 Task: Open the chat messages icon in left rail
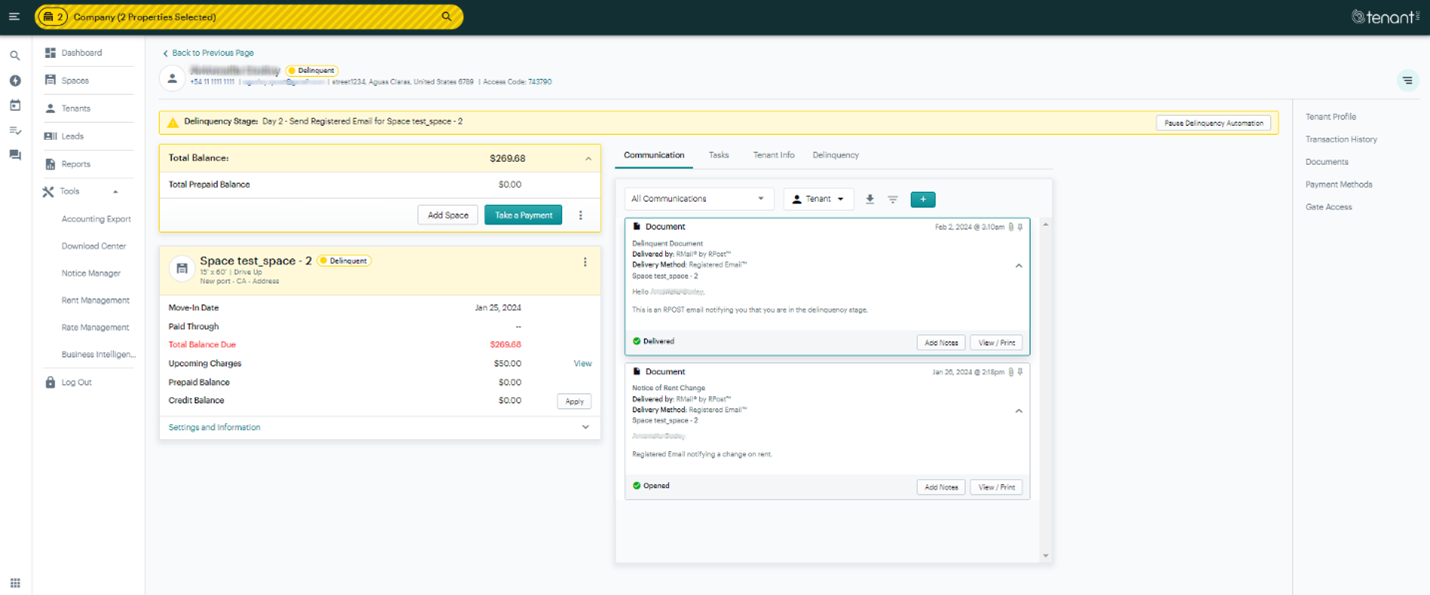(15, 155)
